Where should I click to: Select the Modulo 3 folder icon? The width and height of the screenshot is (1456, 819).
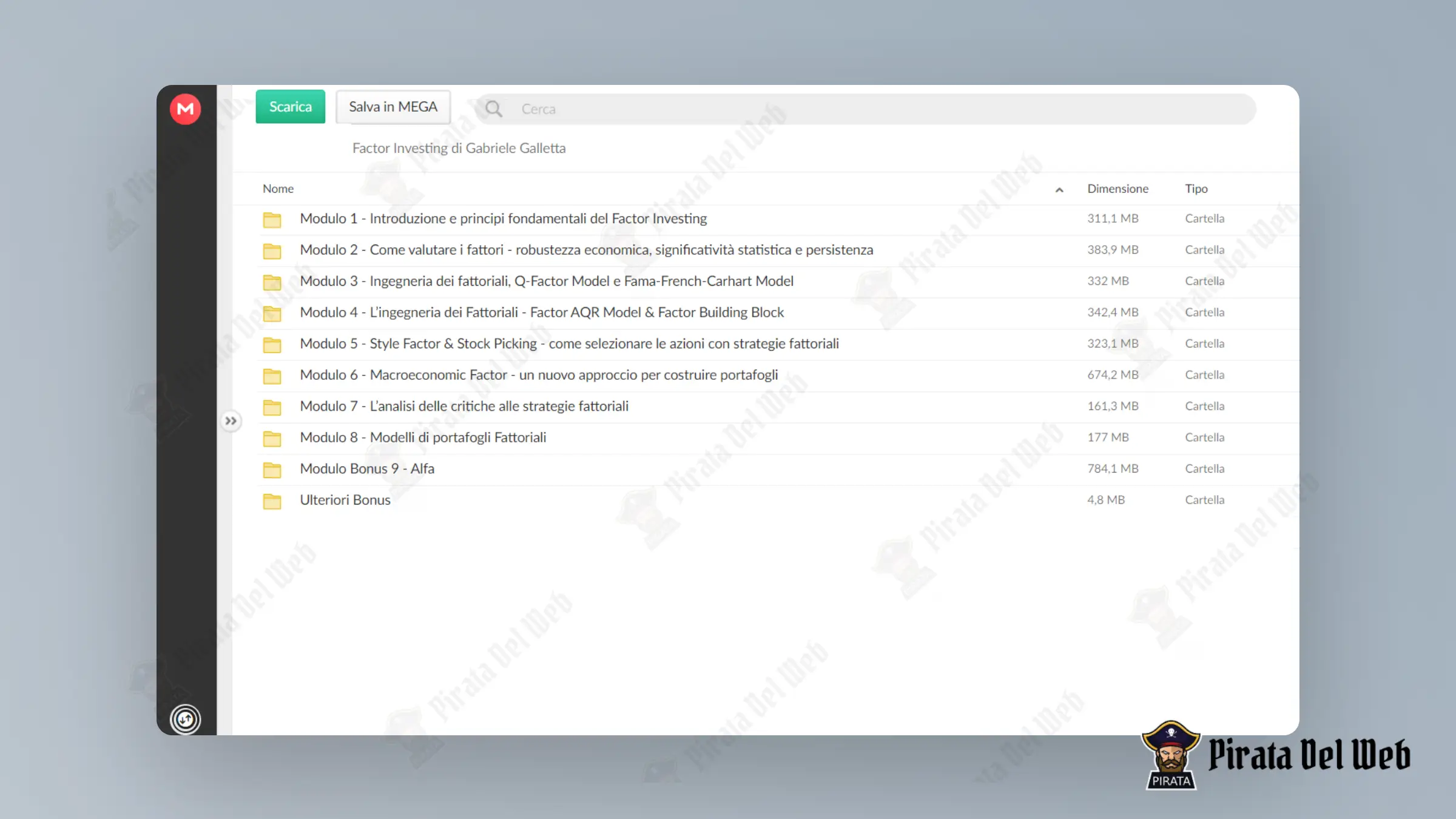tap(272, 282)
